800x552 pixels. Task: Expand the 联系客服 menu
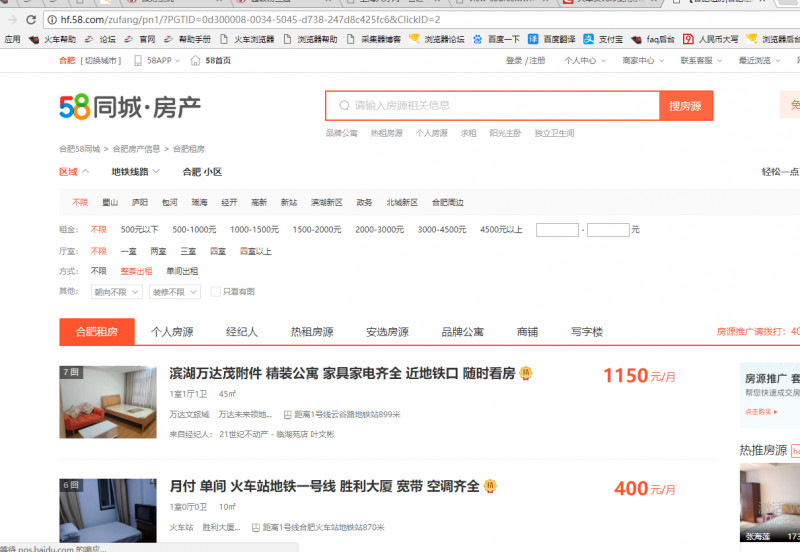(x=701, y=61)
